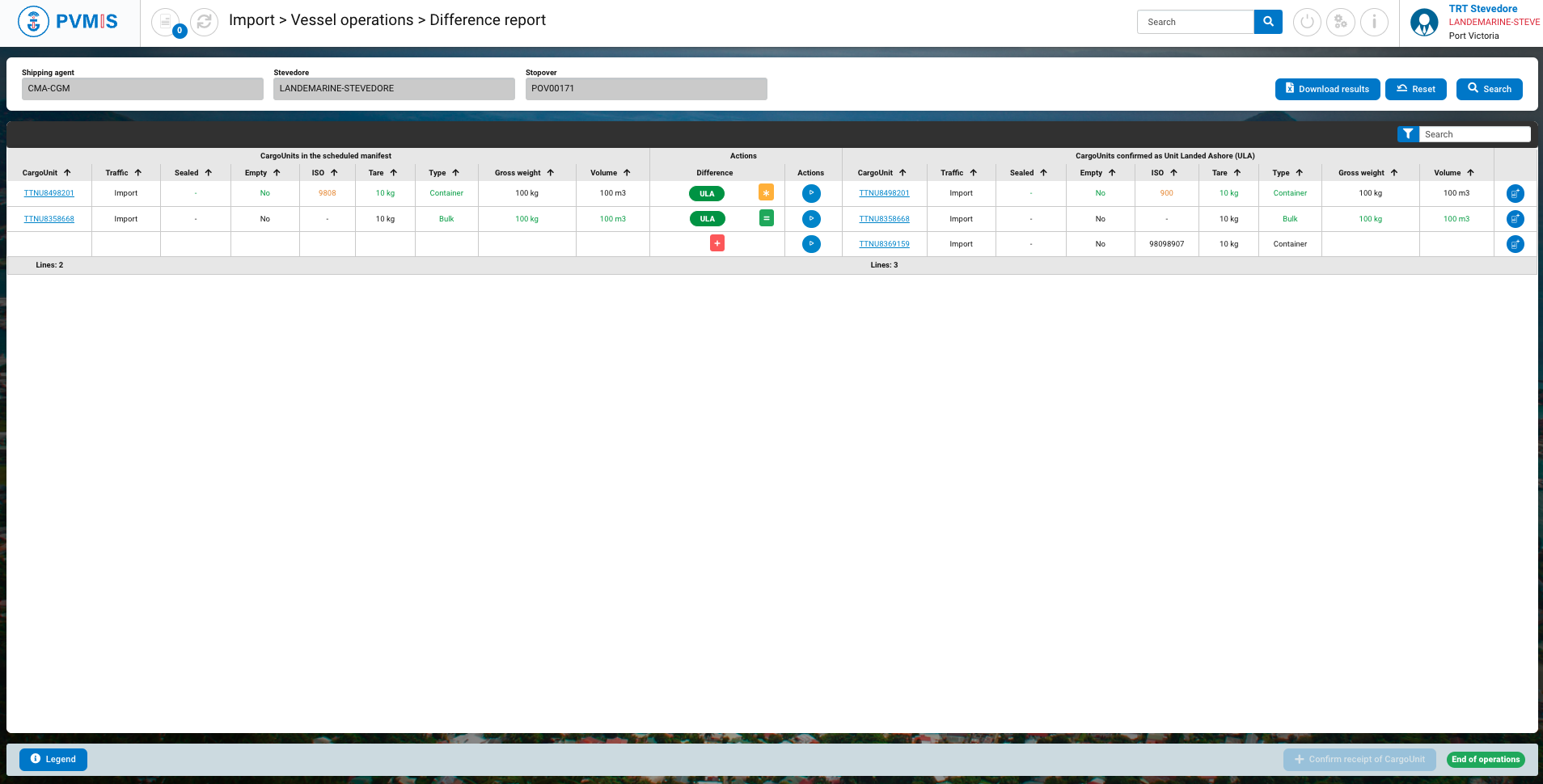Screen dimensions: 1543x784
Task: Open the Legend button
Action: tap(53, 759)
